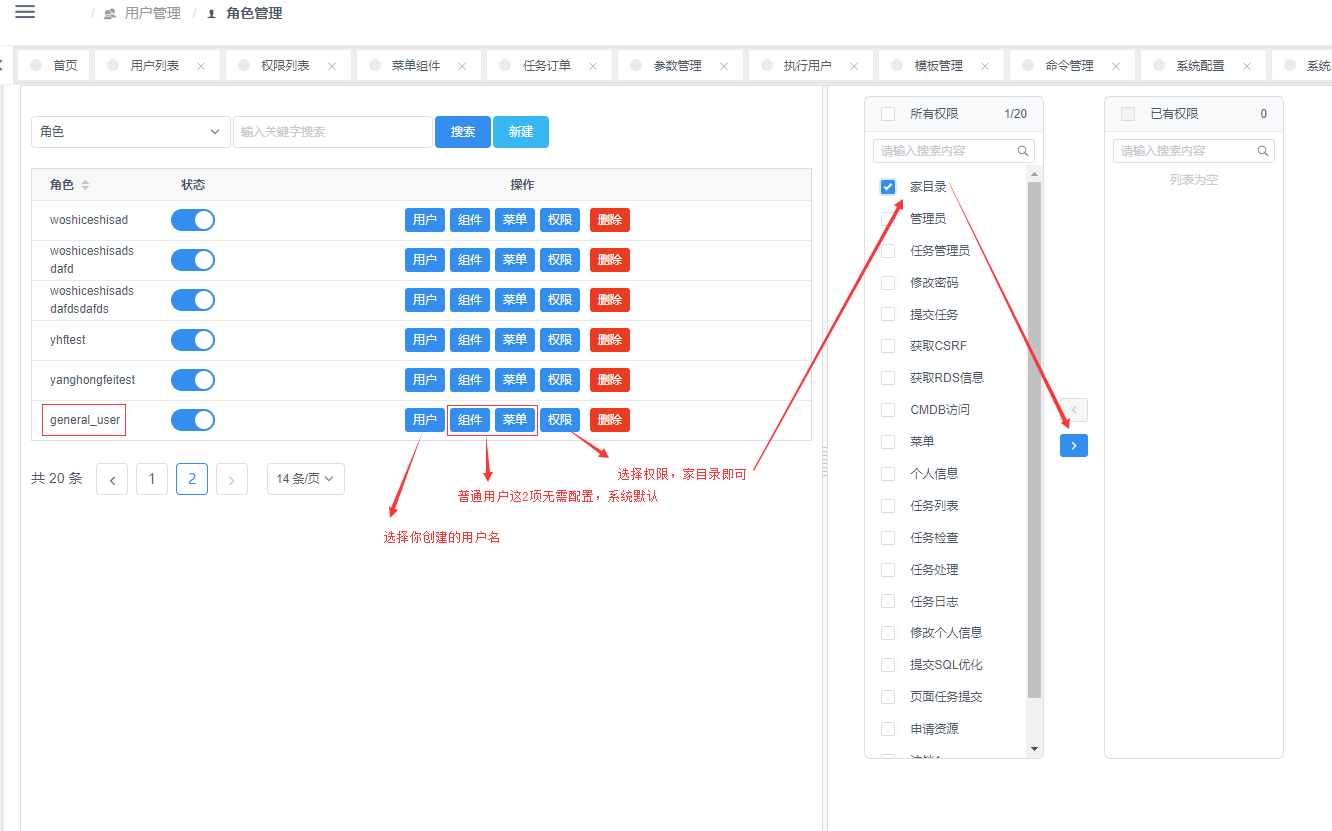Open the hamburger menu icon

25,12
